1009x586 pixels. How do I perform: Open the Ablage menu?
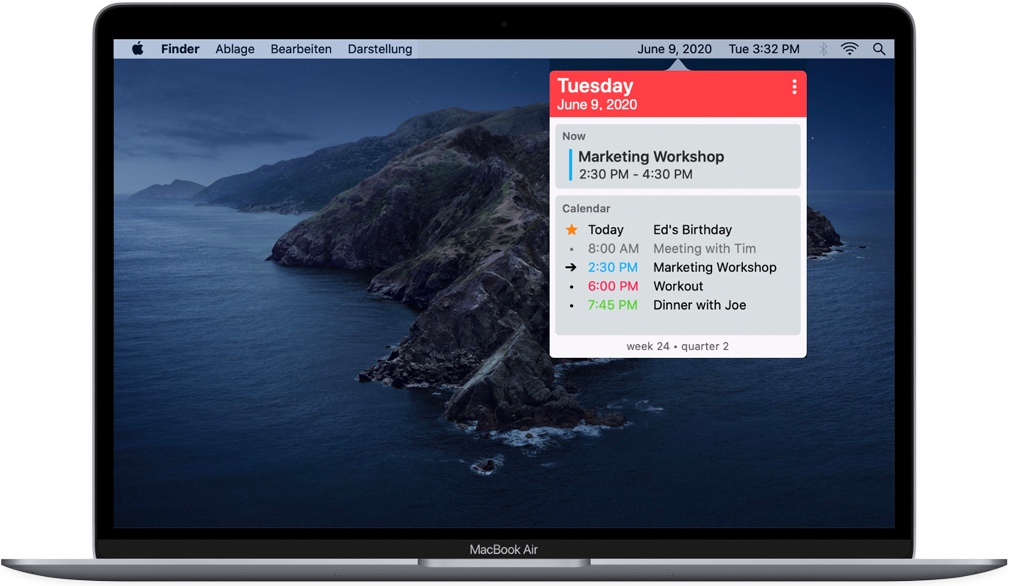[x=235, y=49]
